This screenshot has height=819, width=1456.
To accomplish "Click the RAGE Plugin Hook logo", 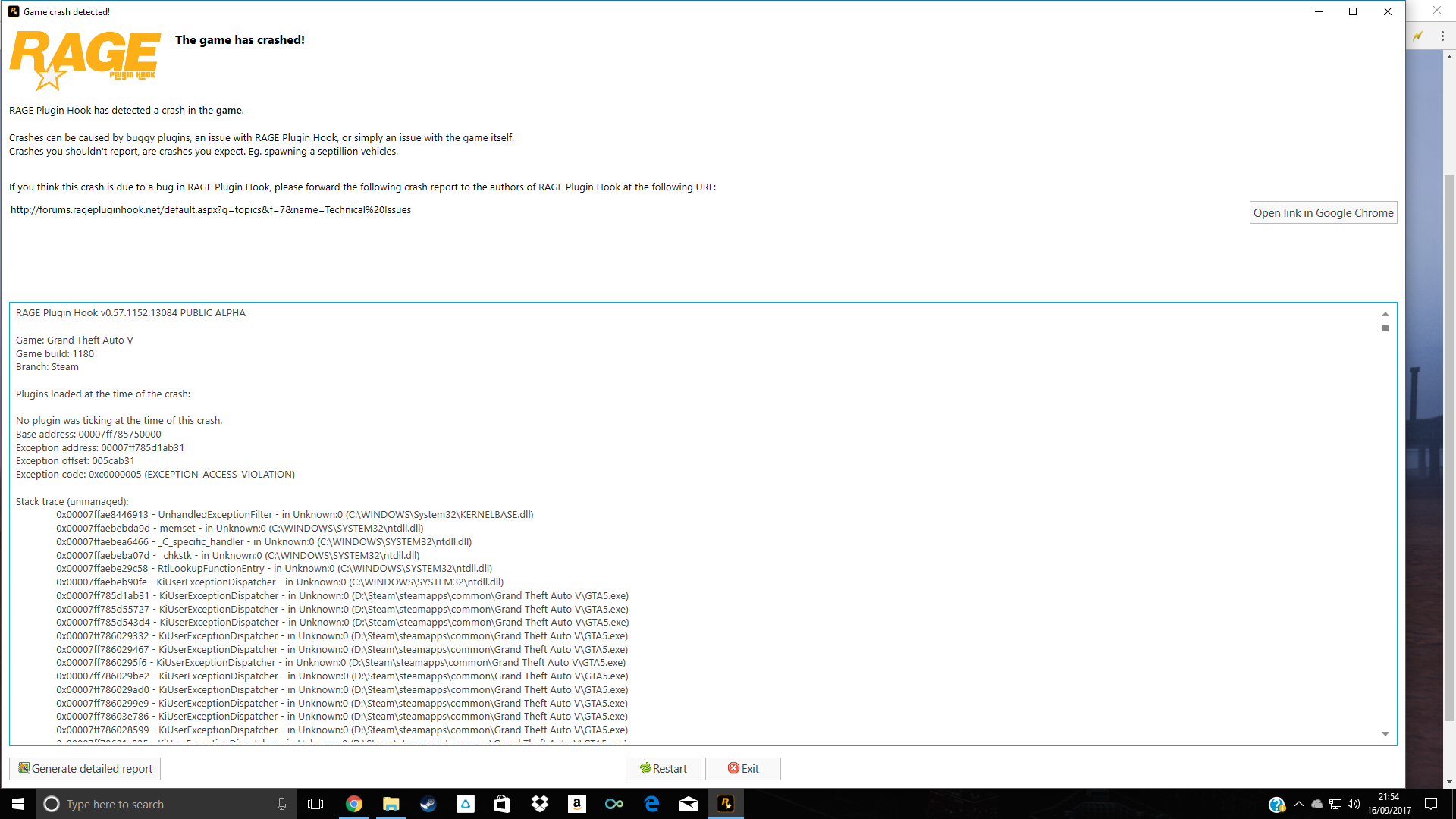I will click(x=85, y=60).
